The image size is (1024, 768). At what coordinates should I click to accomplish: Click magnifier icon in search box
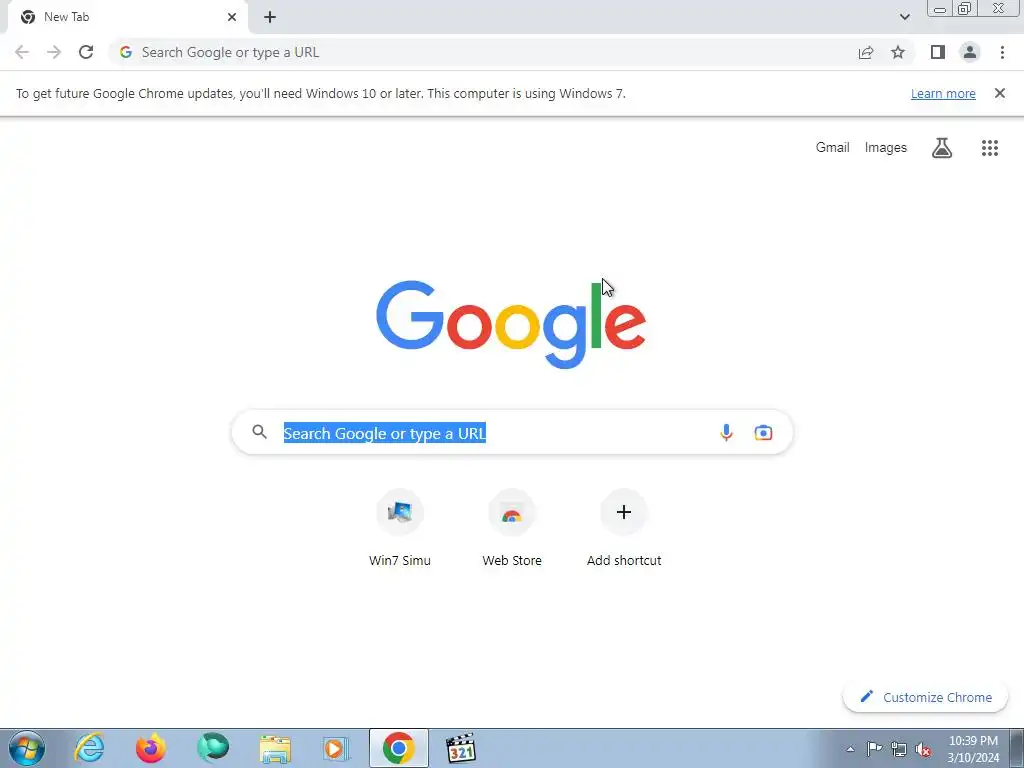pos(259,432)
